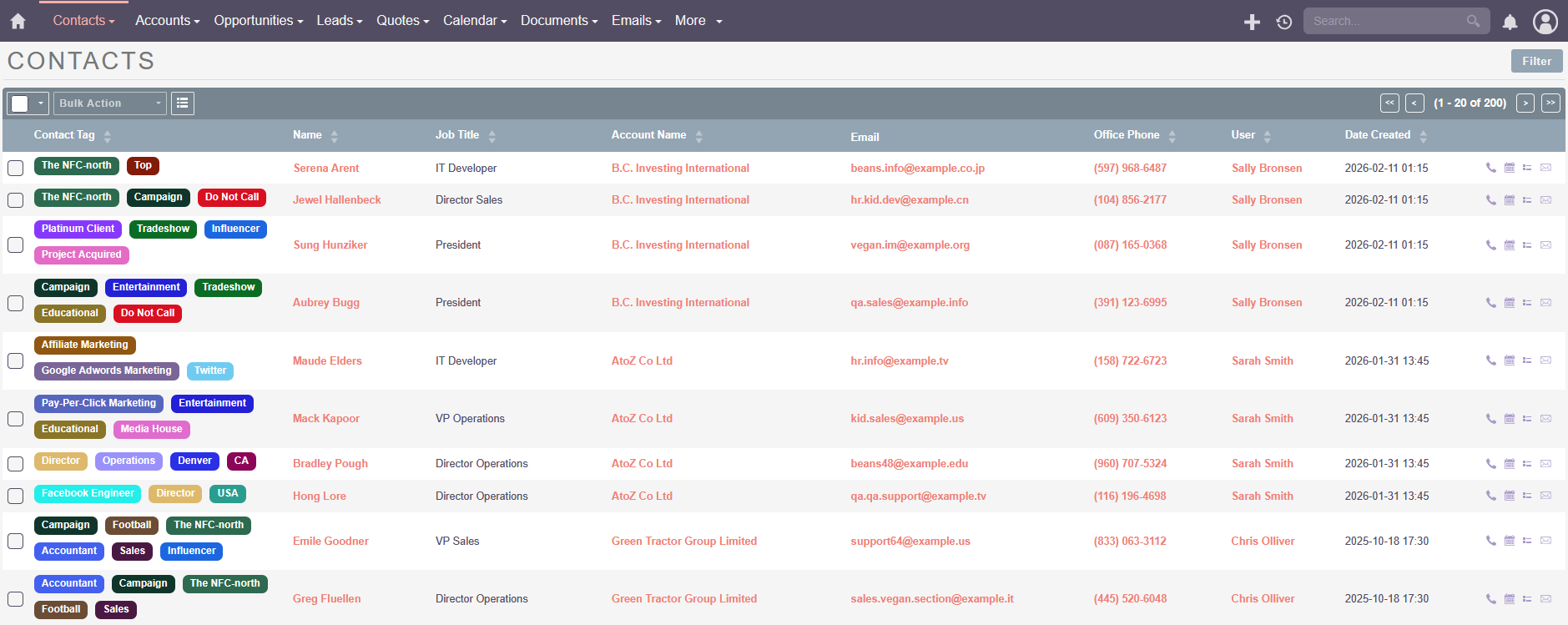1568x625 pixels.
Task: Schedule a meeting for Bradley Pough
Action: coord(1509,464)
